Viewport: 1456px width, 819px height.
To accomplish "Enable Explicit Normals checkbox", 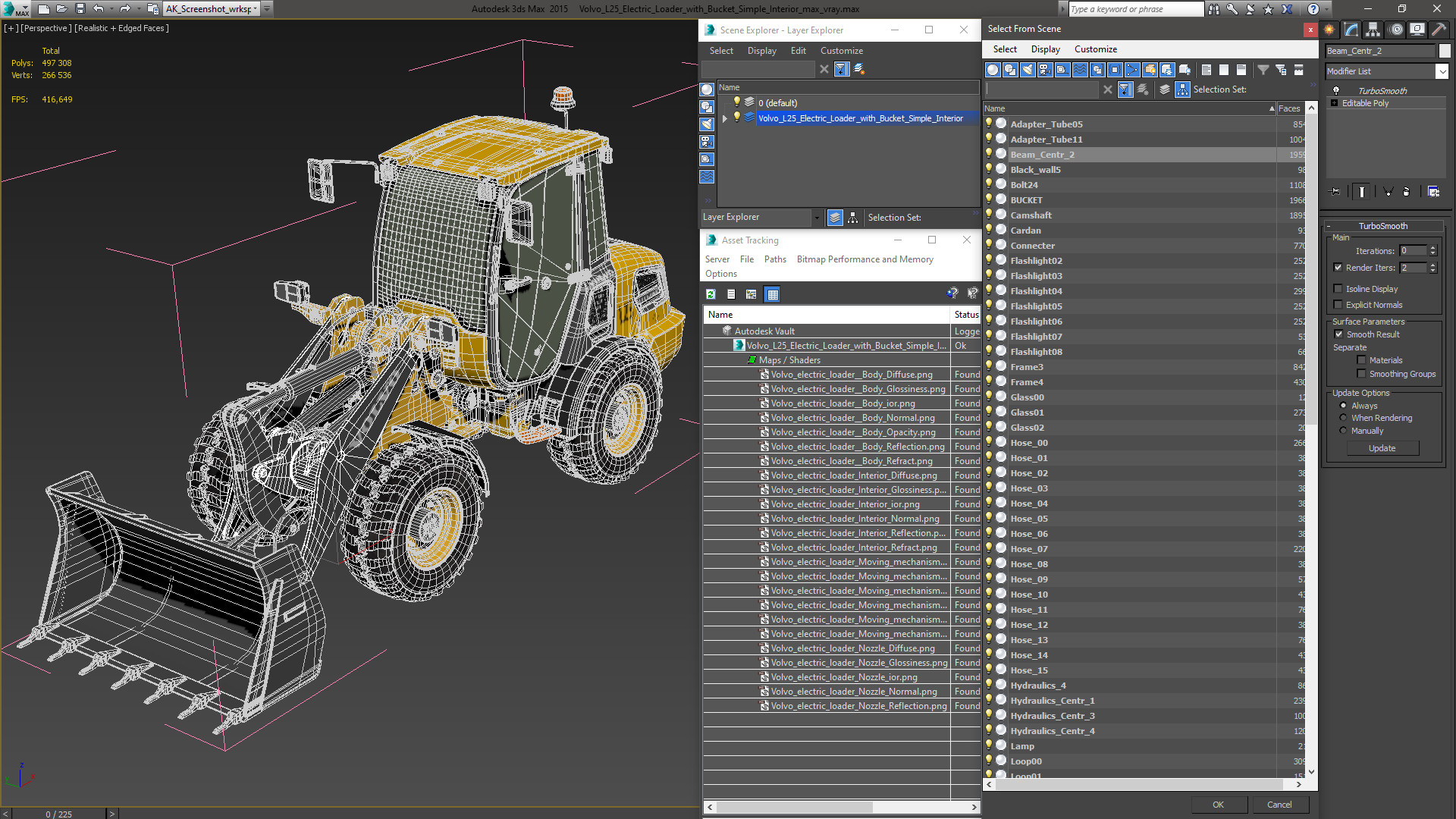I will pos(1338,305).
